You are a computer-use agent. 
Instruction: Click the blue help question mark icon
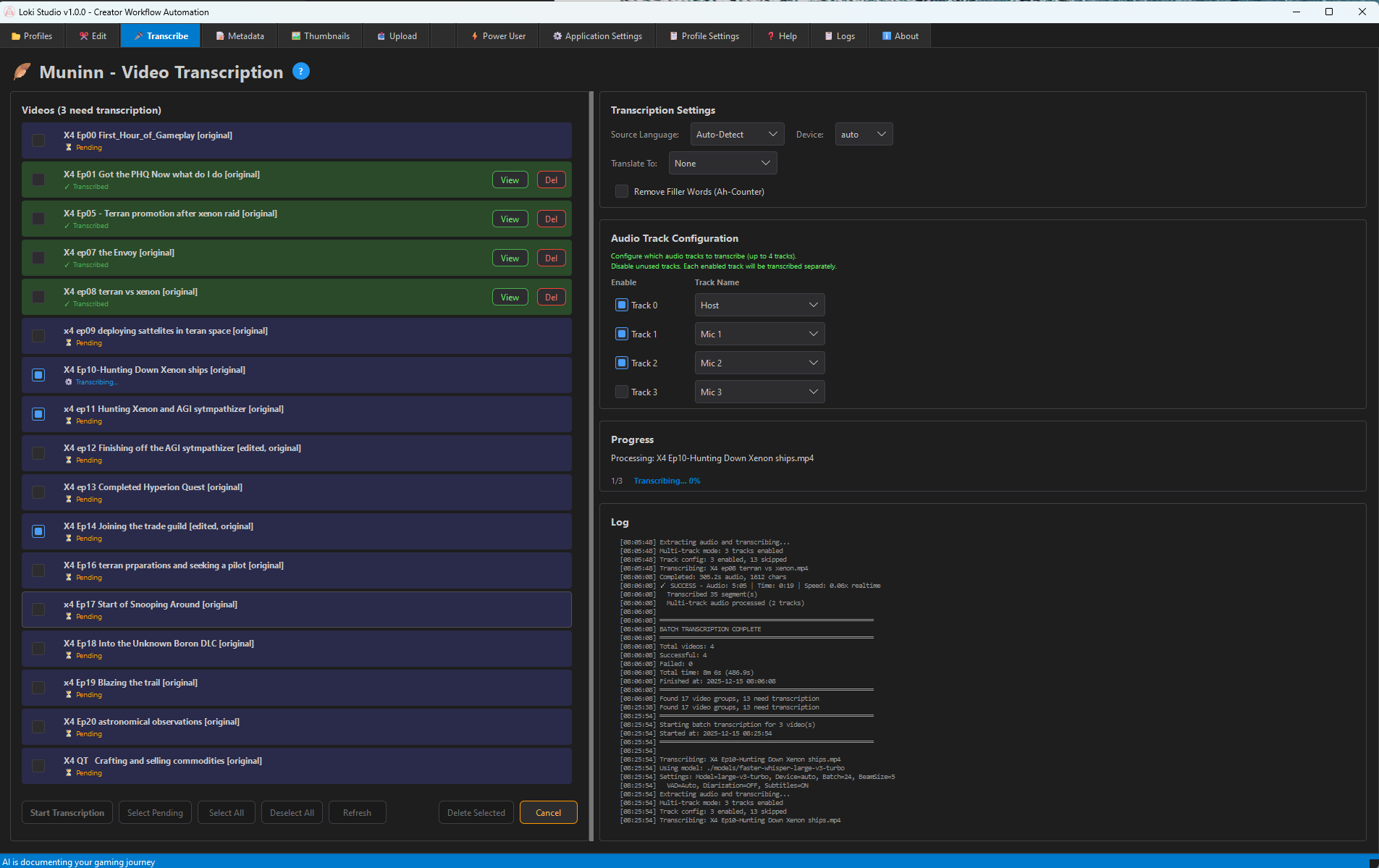point(301,71)
